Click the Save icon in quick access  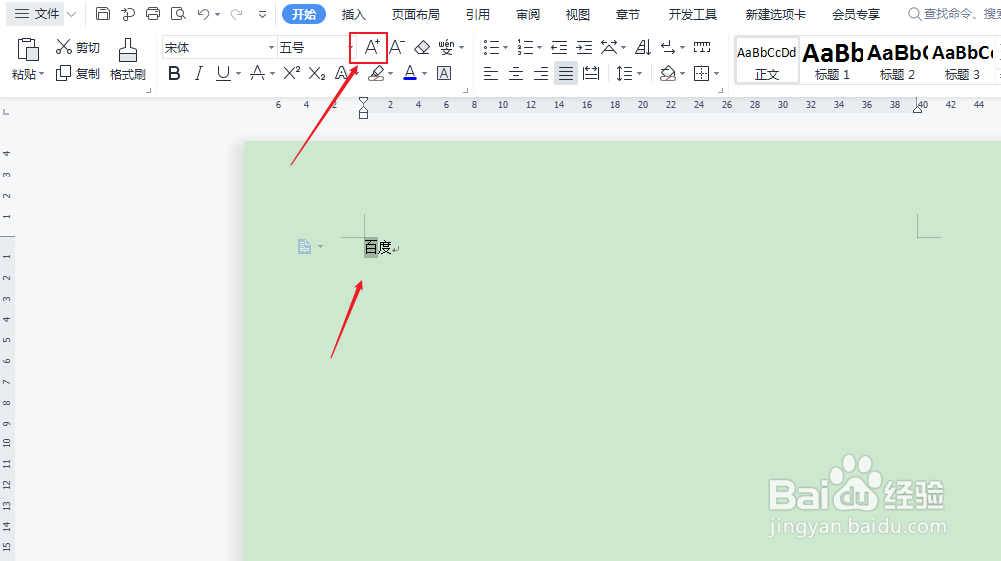point(103,13)
